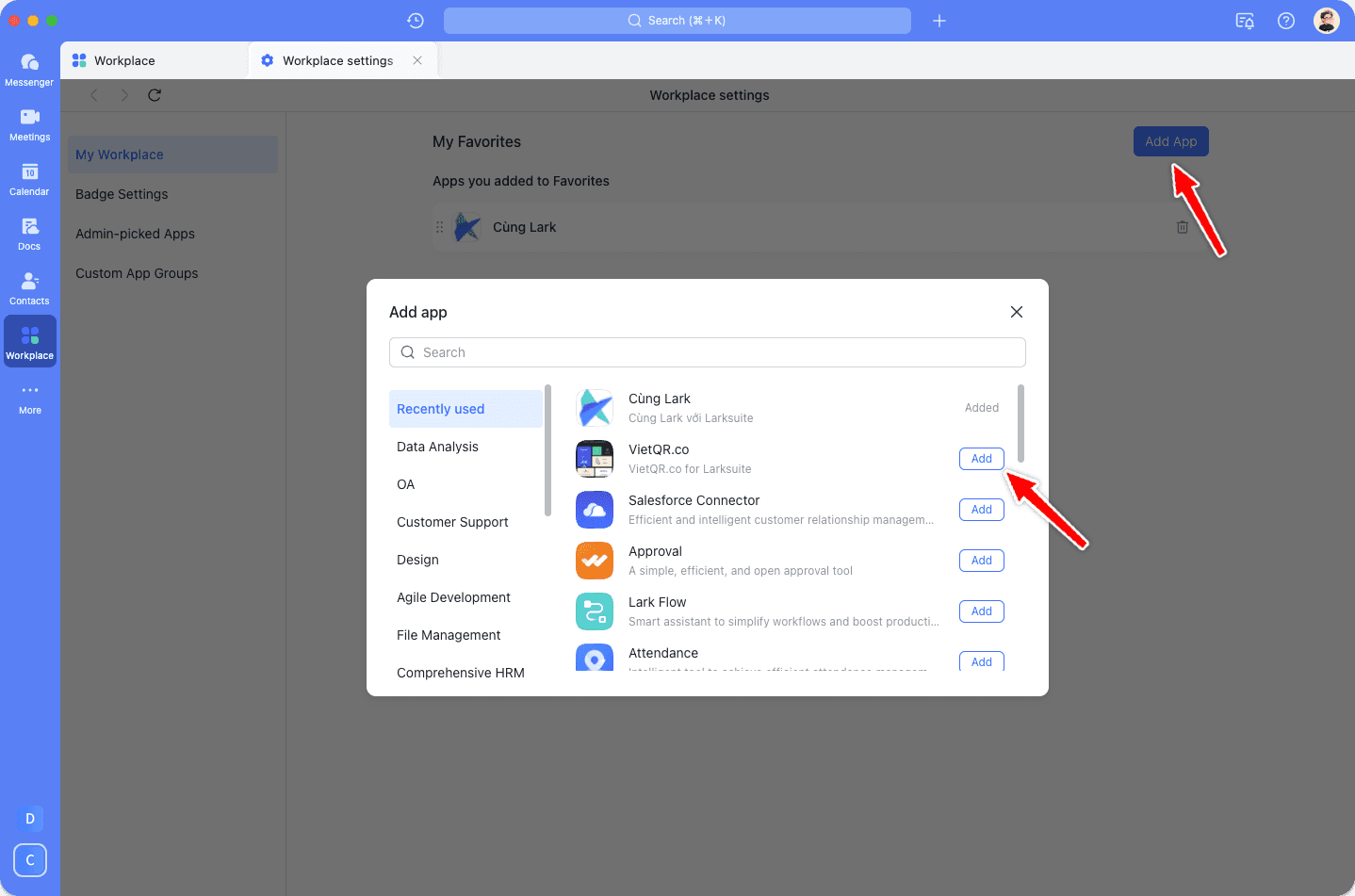Click the More icon below Workplace
The image size is (1355, 896).
[x=29, y=393]
